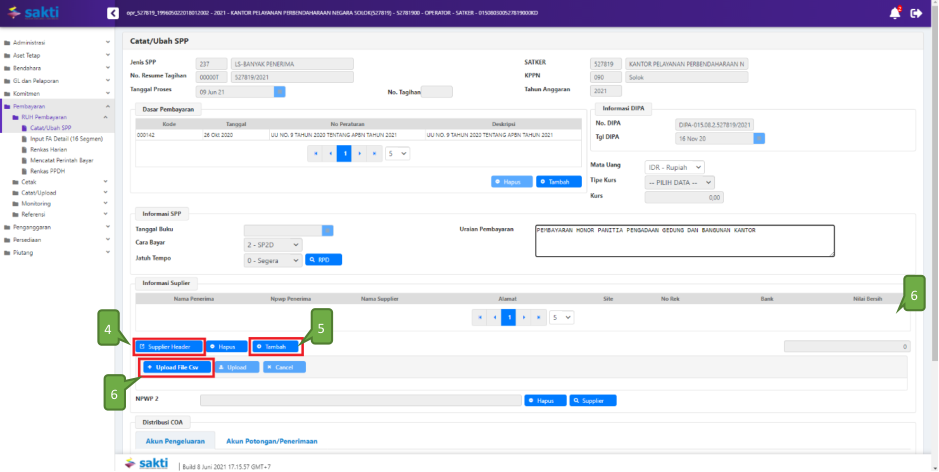Expand the Administrasi menu
939x472 pixels.
click(x=57, y=43)
